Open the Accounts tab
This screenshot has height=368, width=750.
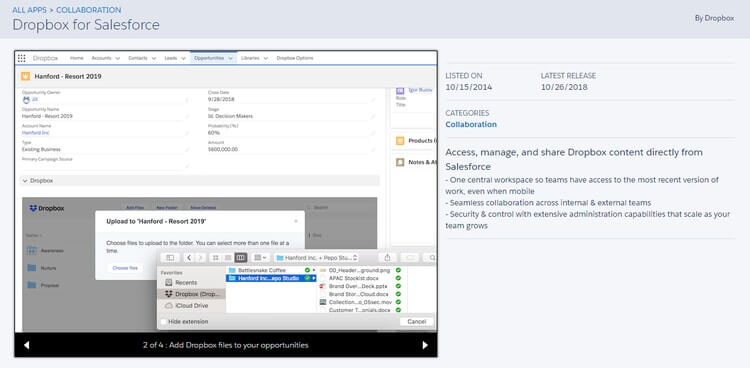101,58
